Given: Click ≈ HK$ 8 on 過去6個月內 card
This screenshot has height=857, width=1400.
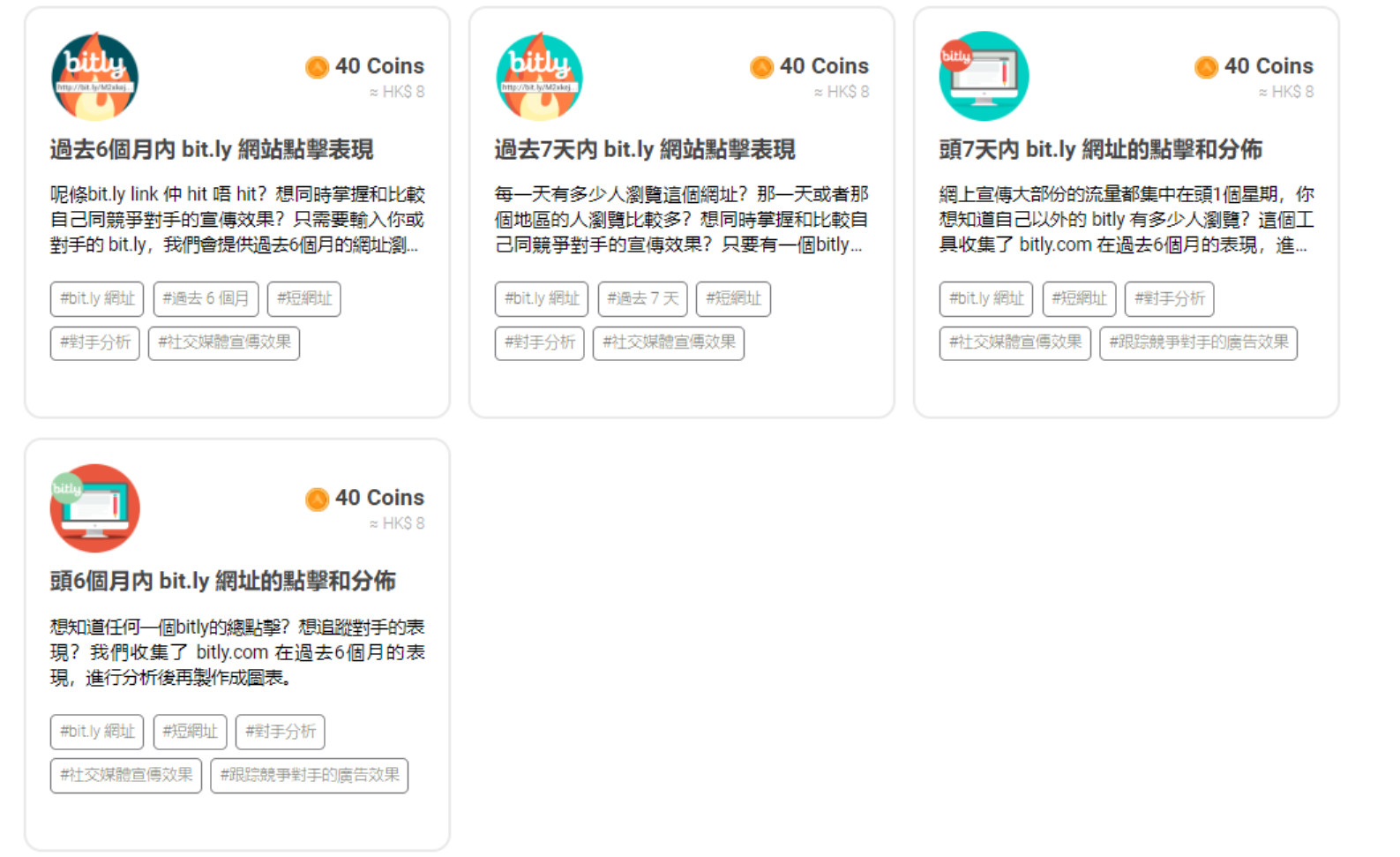Looking at the screenshot, I should (x=397, y=92).
